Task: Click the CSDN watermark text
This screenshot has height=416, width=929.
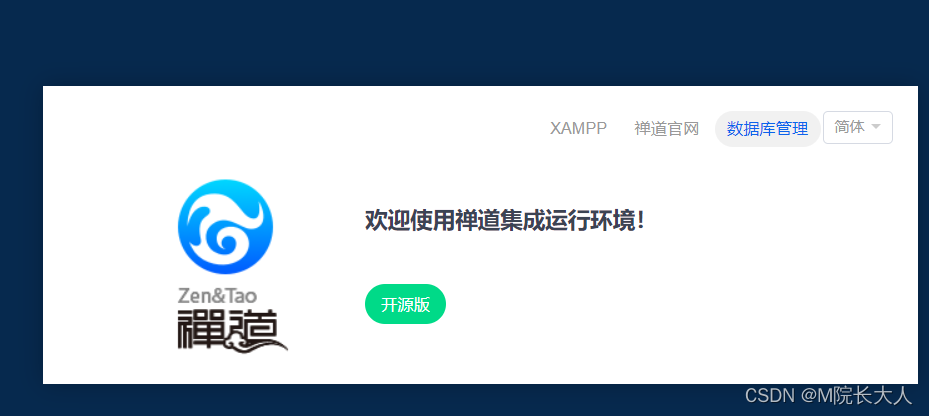Action: coord(769,396)
